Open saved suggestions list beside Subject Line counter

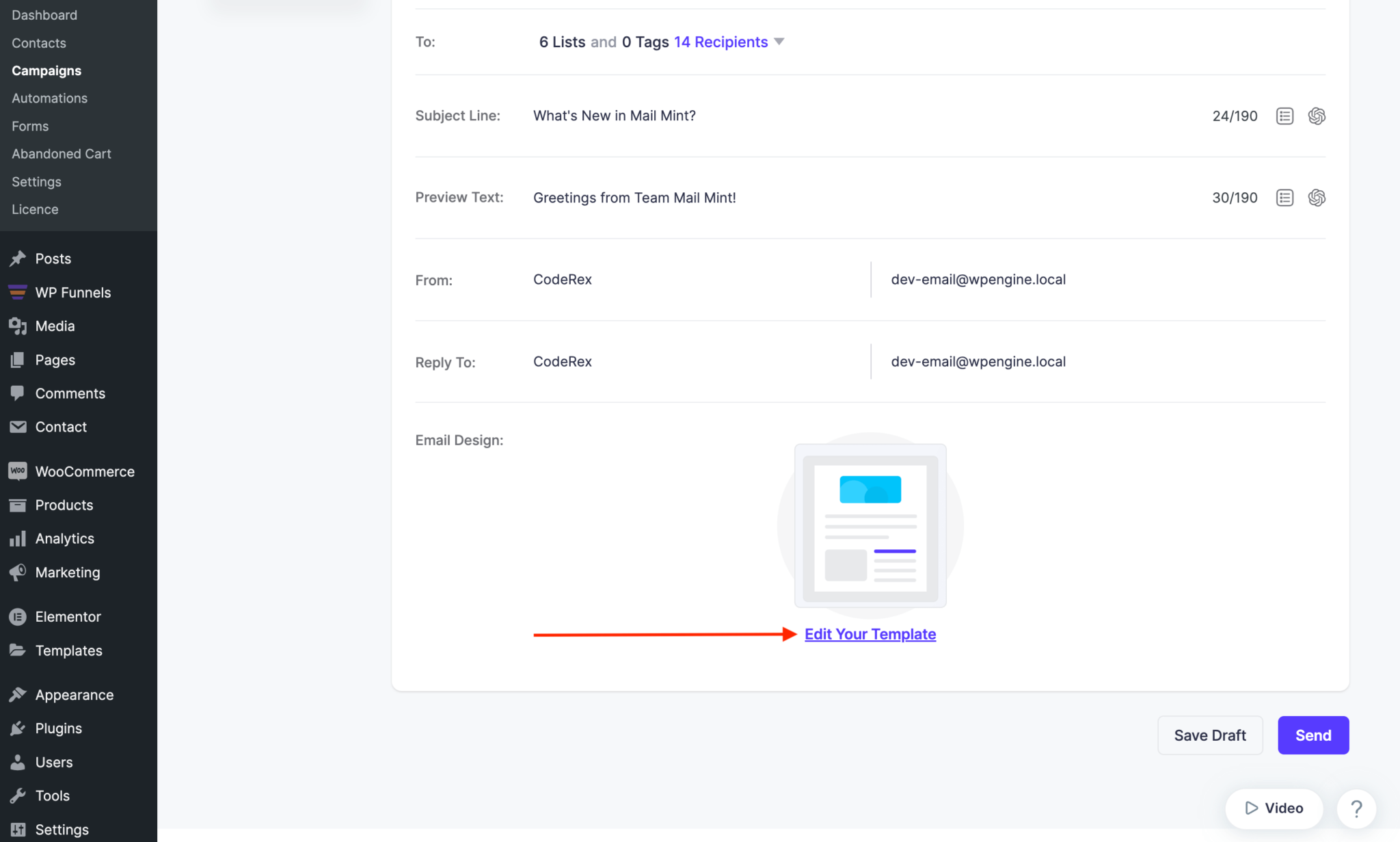click(1284, 116)
